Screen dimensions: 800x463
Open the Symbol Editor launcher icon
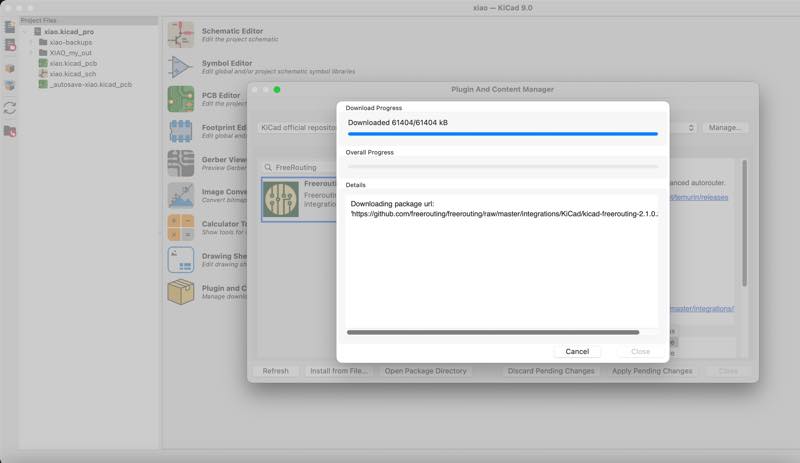(181, 67)
